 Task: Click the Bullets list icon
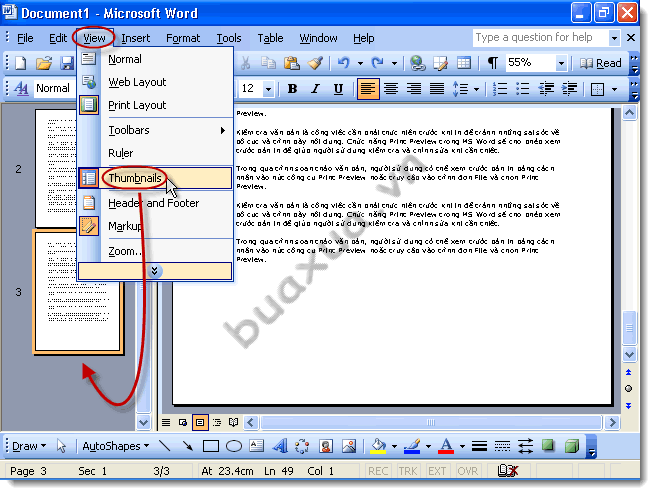pos(522,89)
